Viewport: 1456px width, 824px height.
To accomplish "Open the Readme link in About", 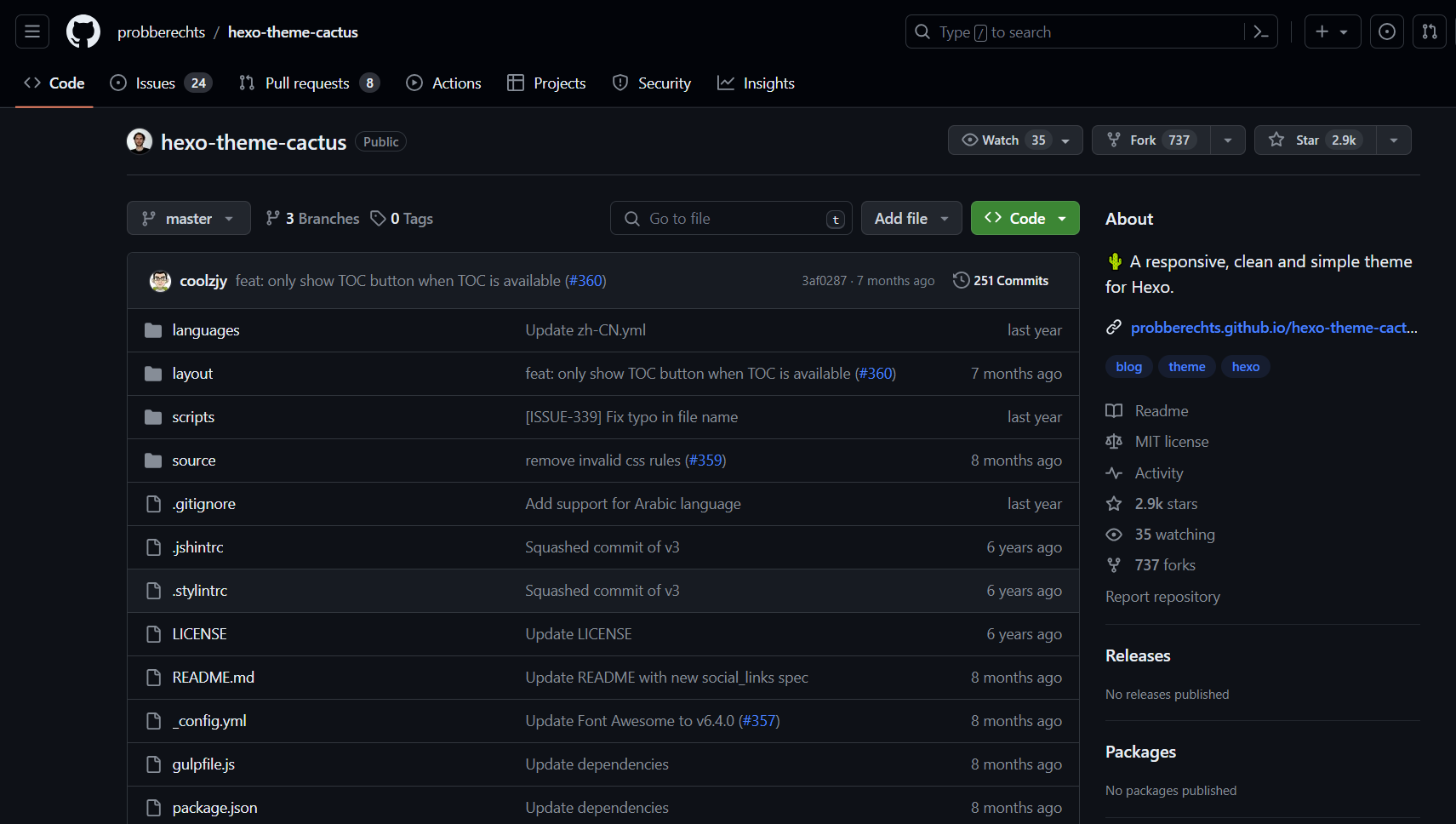I will (1147, 411).
